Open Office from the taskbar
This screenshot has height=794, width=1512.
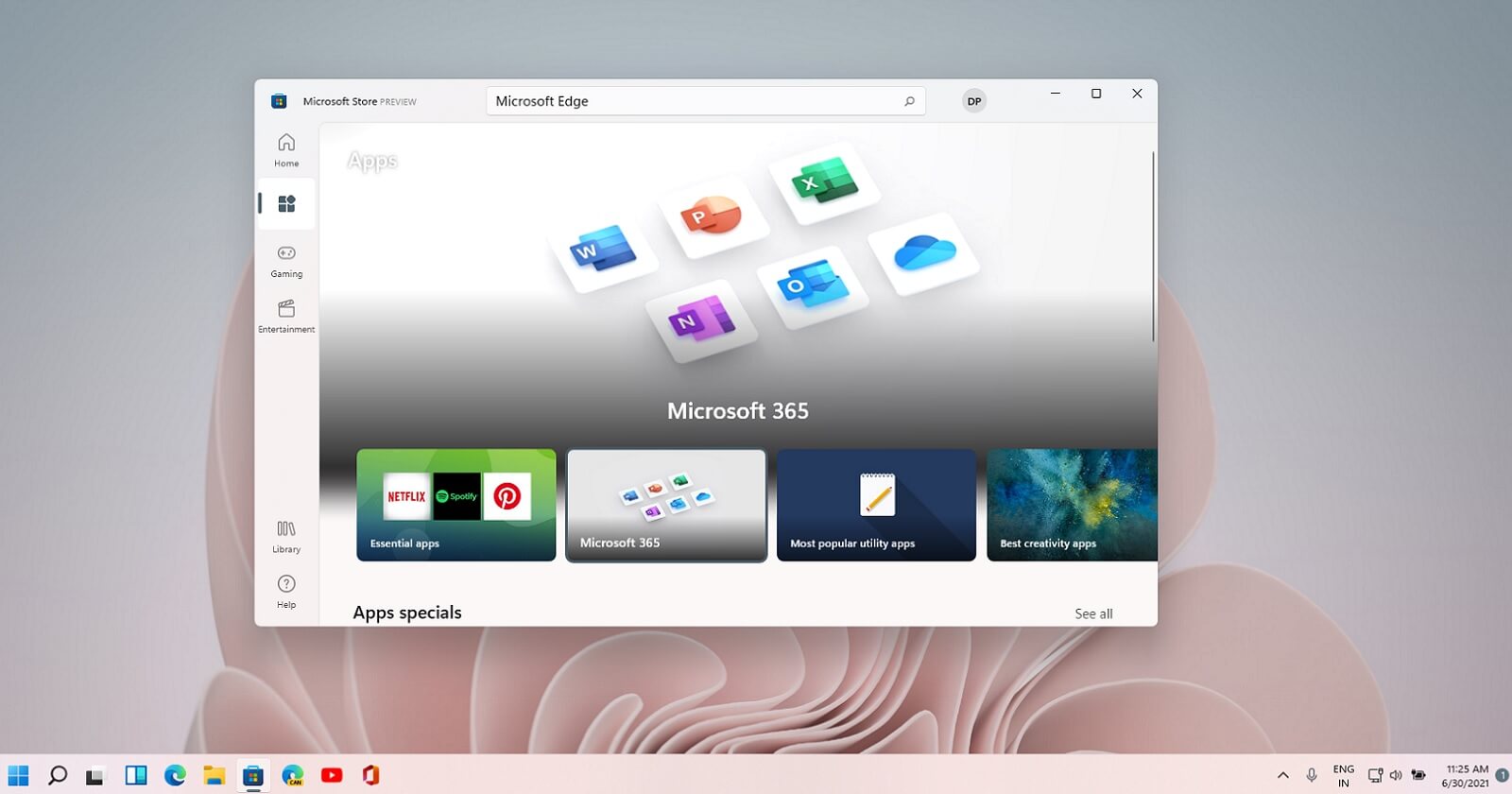coord(370,775)
